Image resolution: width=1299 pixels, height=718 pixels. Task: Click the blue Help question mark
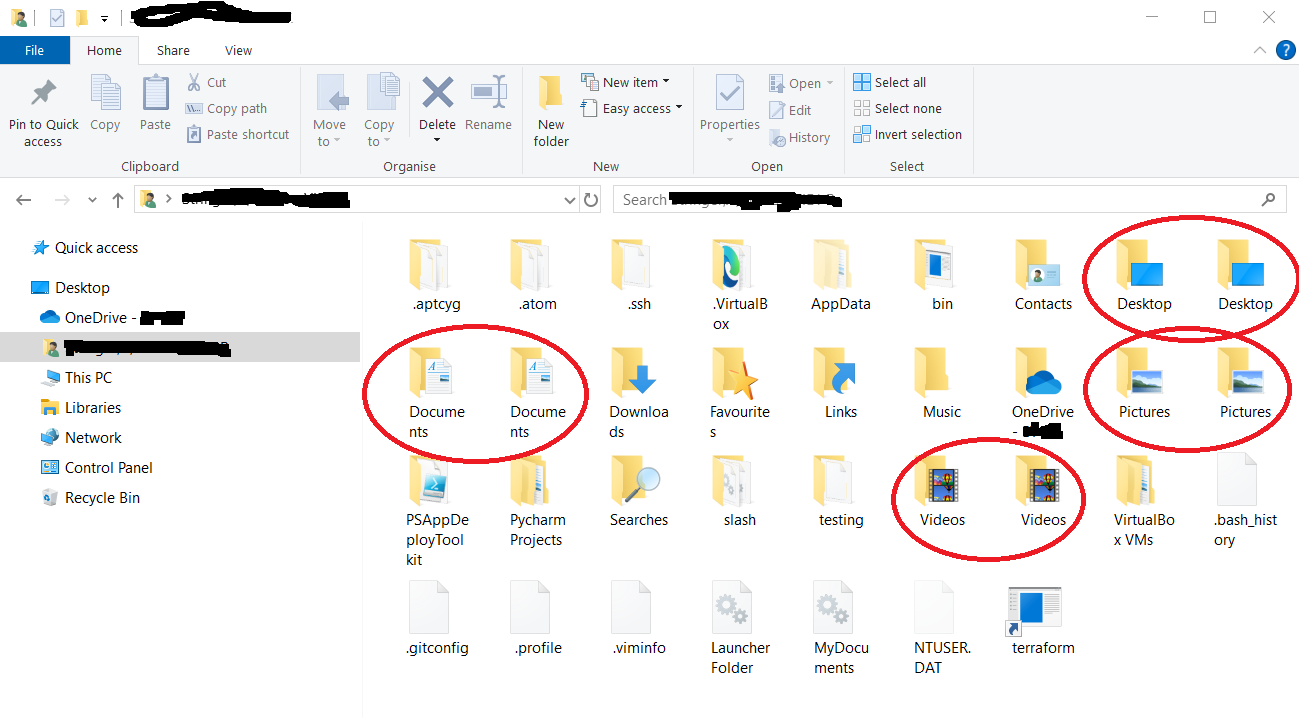(1285, 50)
